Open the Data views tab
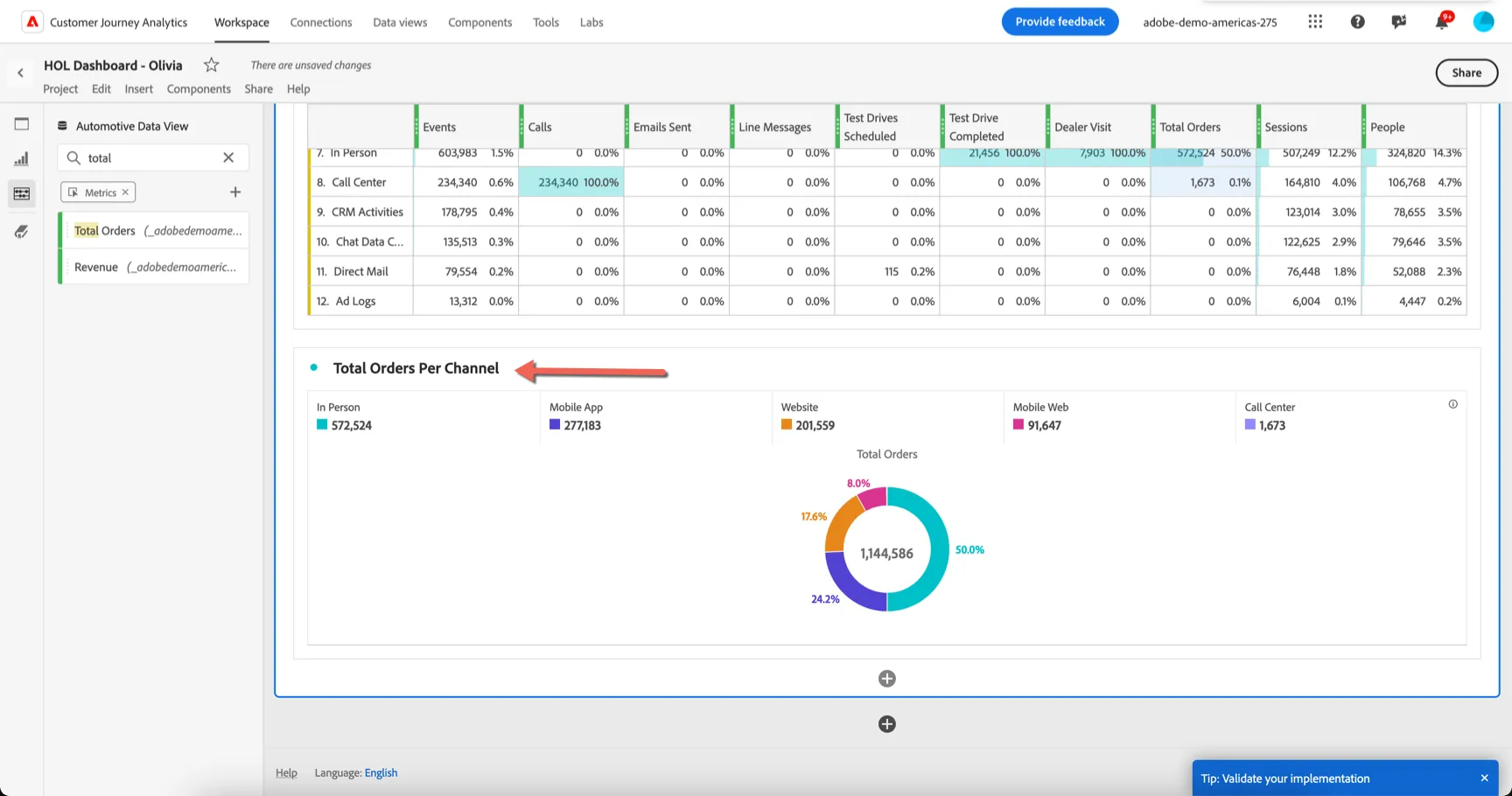This screenshot has width=1512, height=796. pyautogui.click(x=400, y=22)
